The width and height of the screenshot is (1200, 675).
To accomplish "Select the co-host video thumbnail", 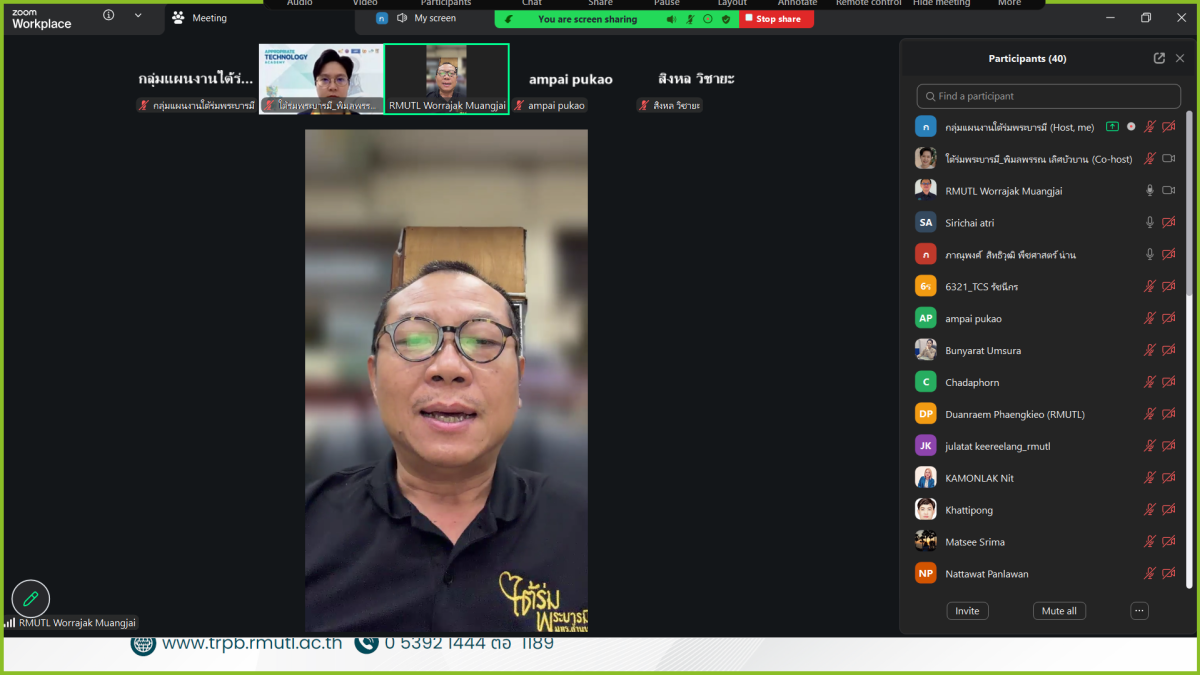I will [321, 79].
